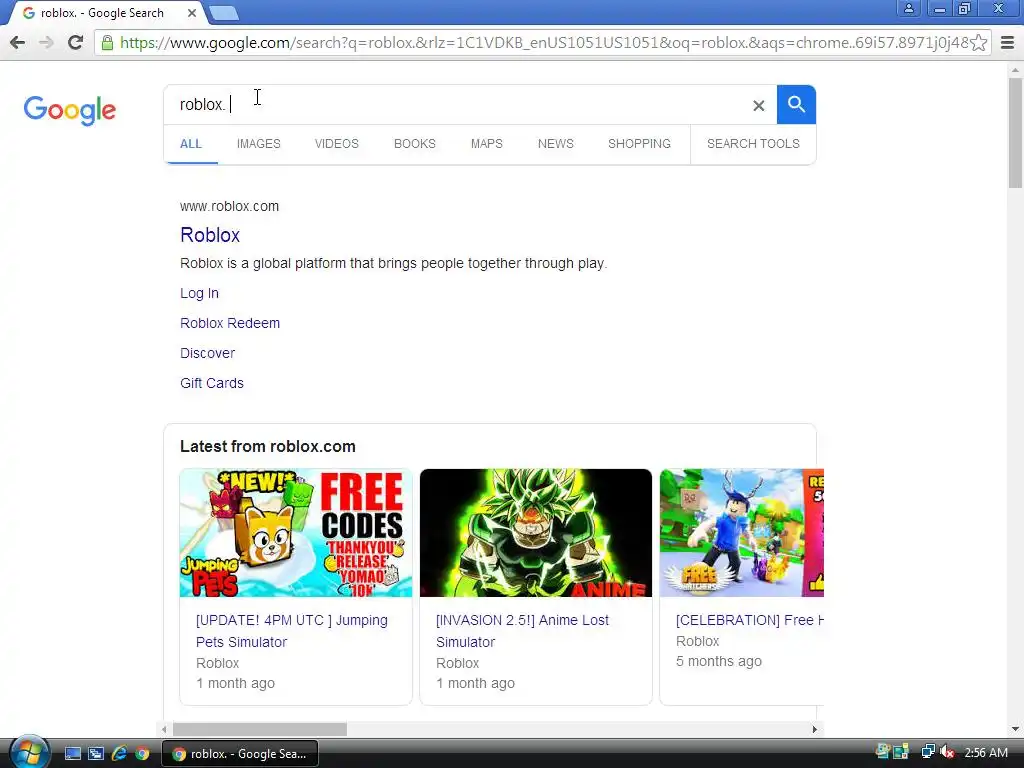This screenshot has height=768, width=1024.
Task: Click vertical scrollbar up arrow
Action: pyautogui.click(x=1015, y=69)
